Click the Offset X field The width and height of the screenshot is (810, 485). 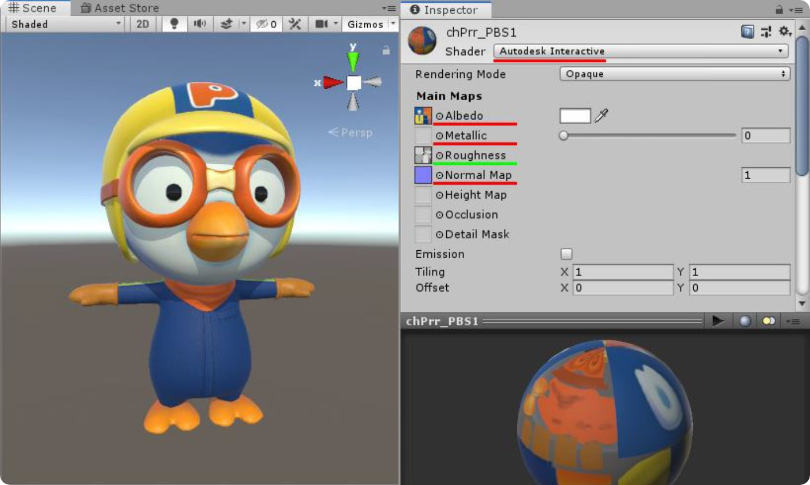tap(622, 288)
